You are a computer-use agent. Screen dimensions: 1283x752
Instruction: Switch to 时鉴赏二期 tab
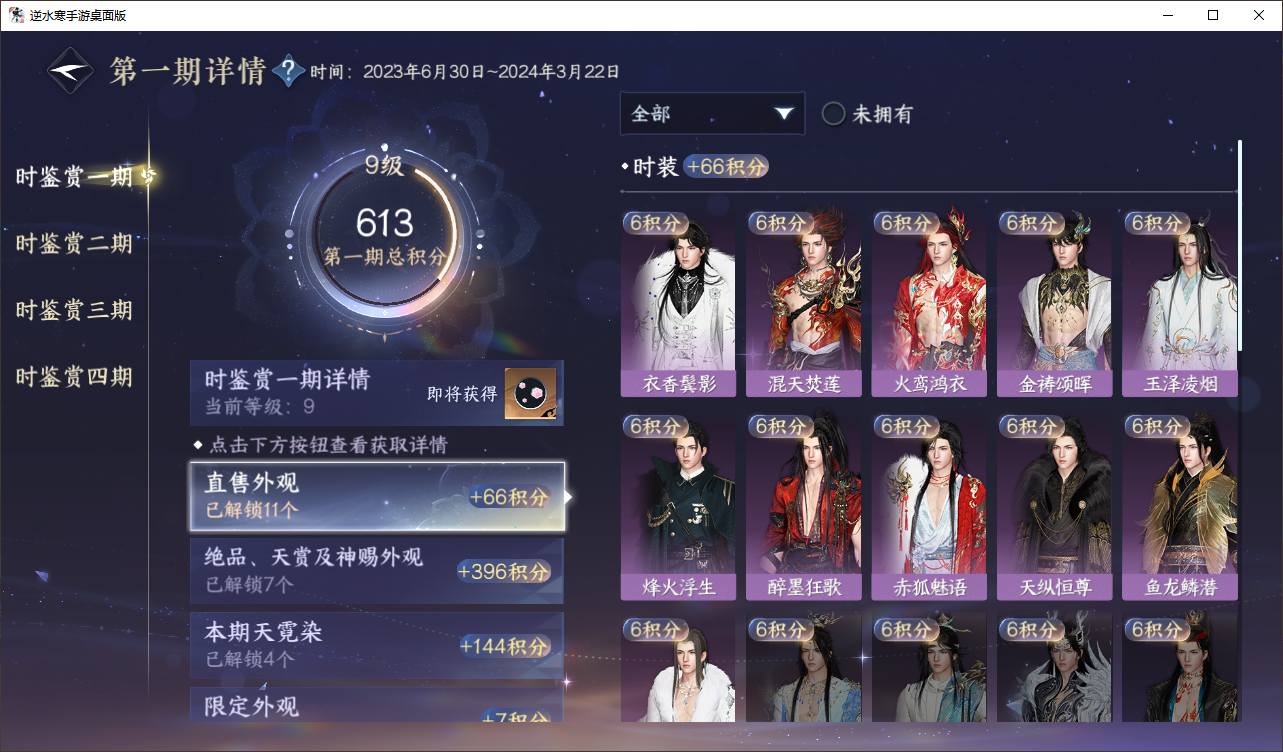pos(74,243)
